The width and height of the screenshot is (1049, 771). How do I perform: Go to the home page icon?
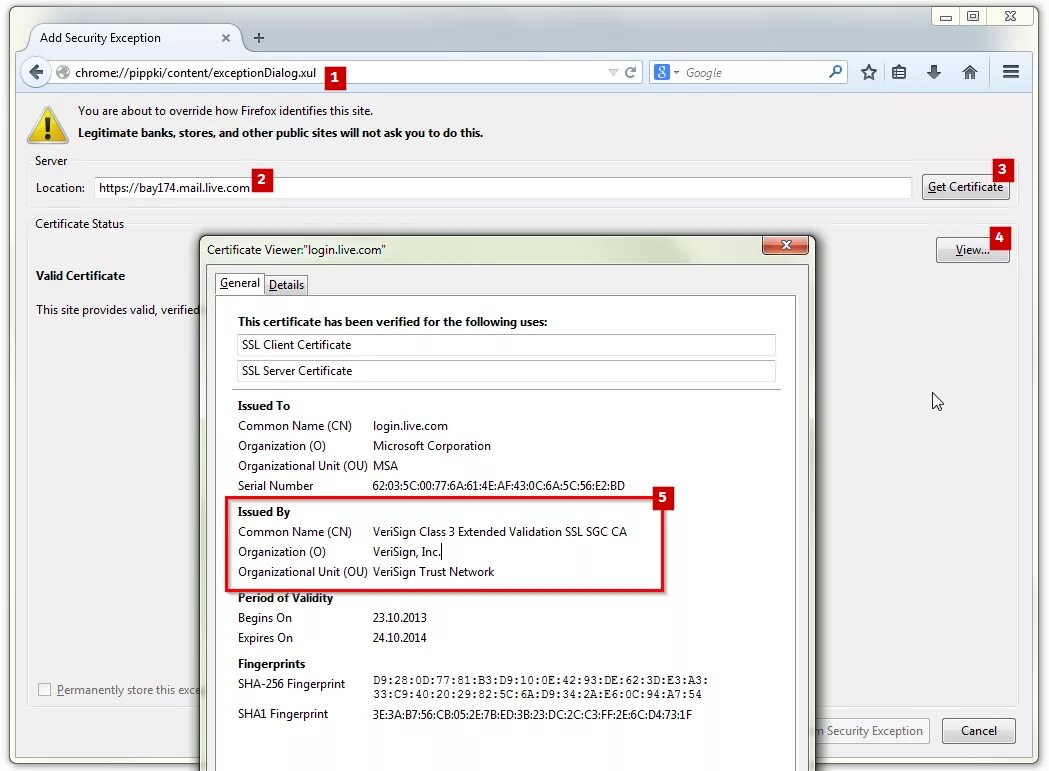(969, 72)
